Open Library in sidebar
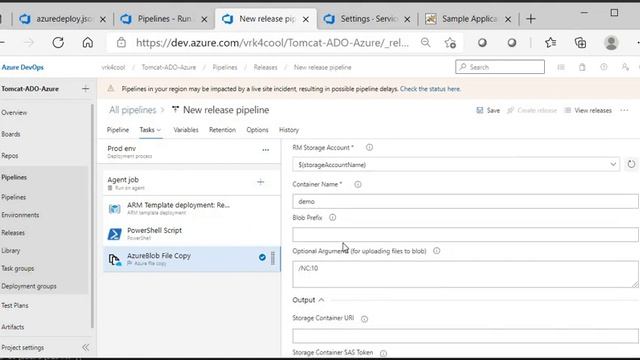 click(11, 251)
